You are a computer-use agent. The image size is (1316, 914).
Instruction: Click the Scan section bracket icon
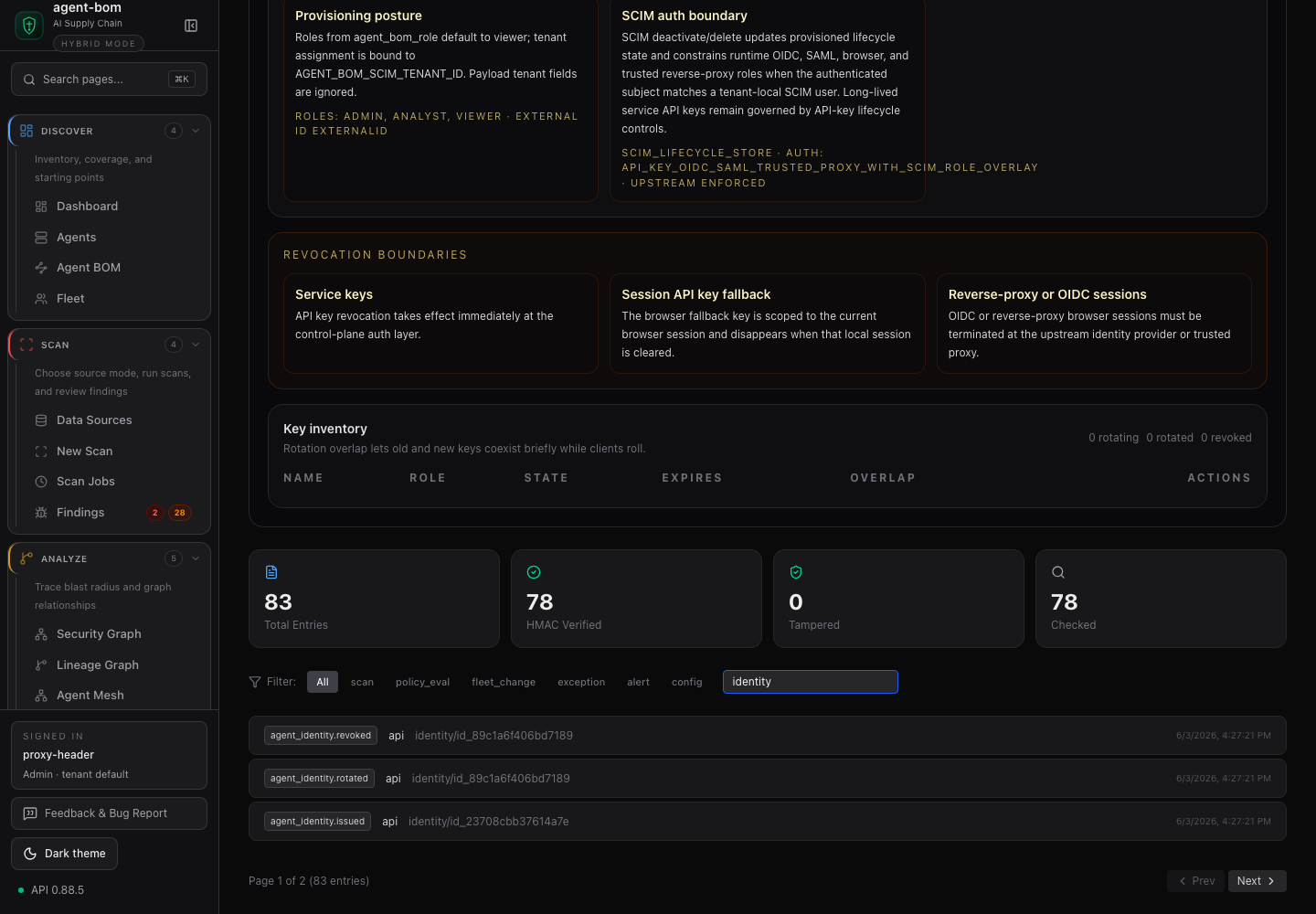click(x=27, y=345)
